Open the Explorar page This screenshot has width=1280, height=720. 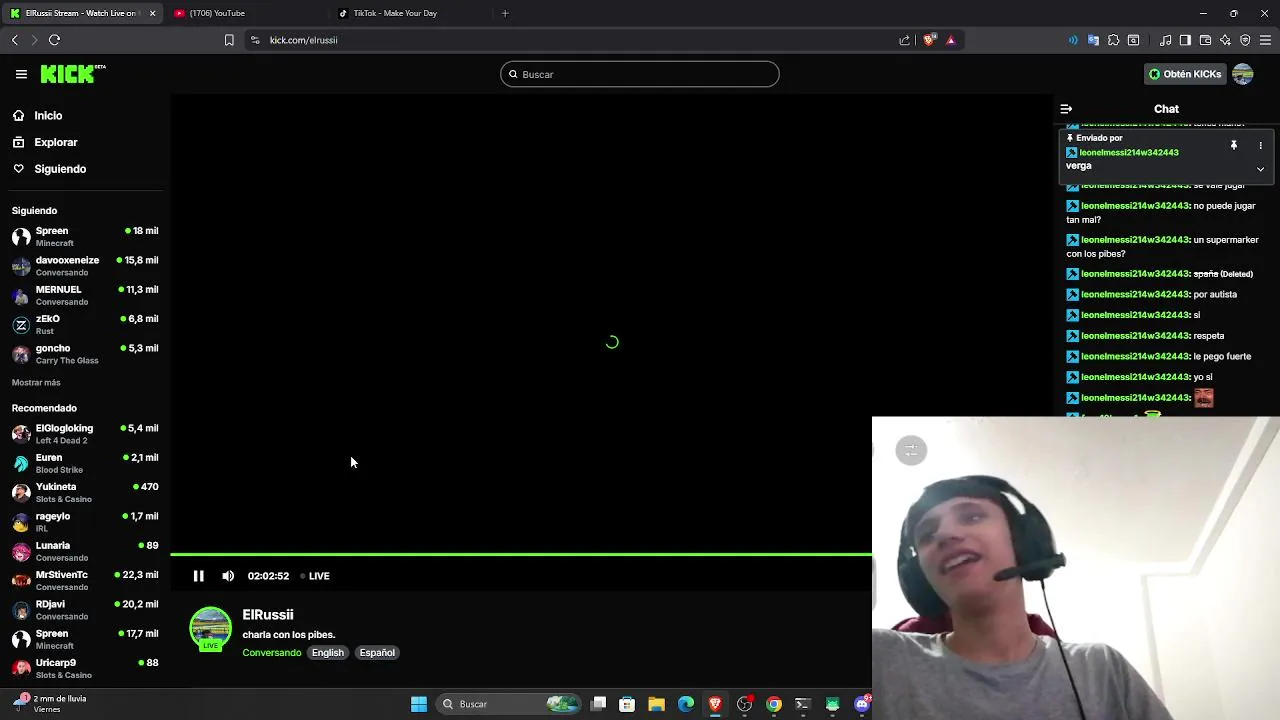coord(44,142)
